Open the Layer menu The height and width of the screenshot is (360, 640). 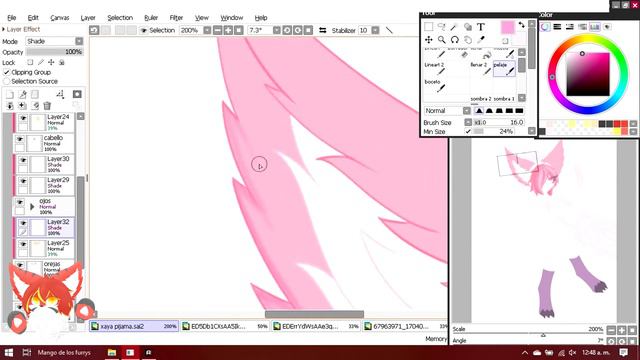(88, 18)
